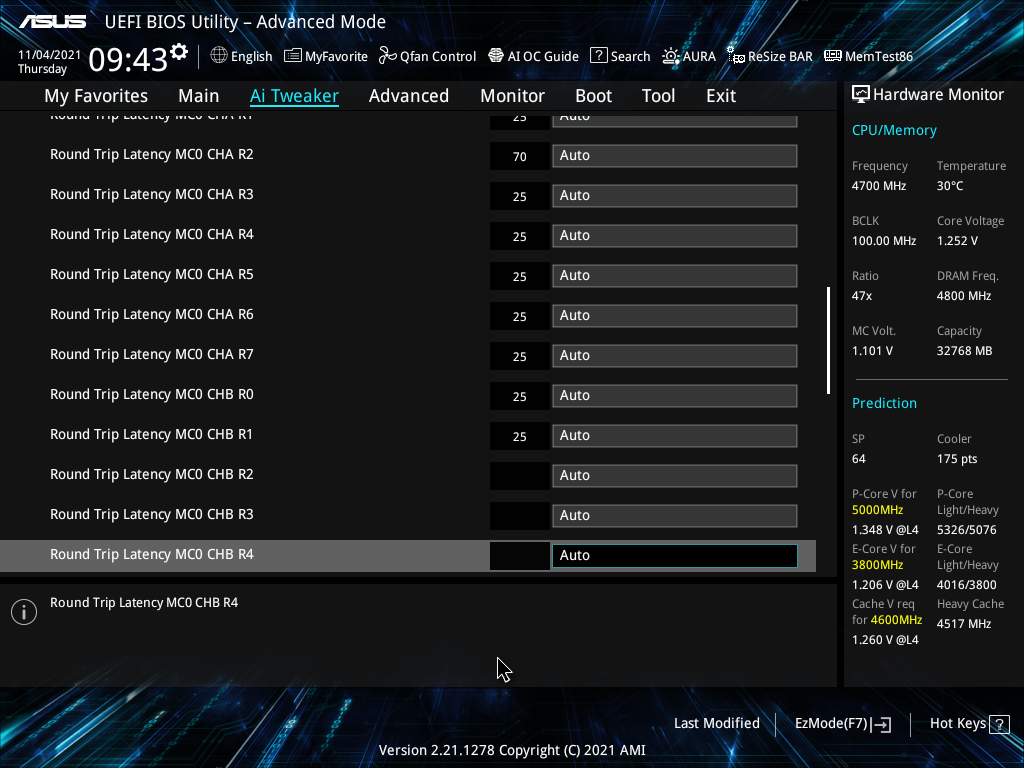Screen dimensions: 1024x768
Task: Click the CPU/Memory heading
Action: click(894, 130)
